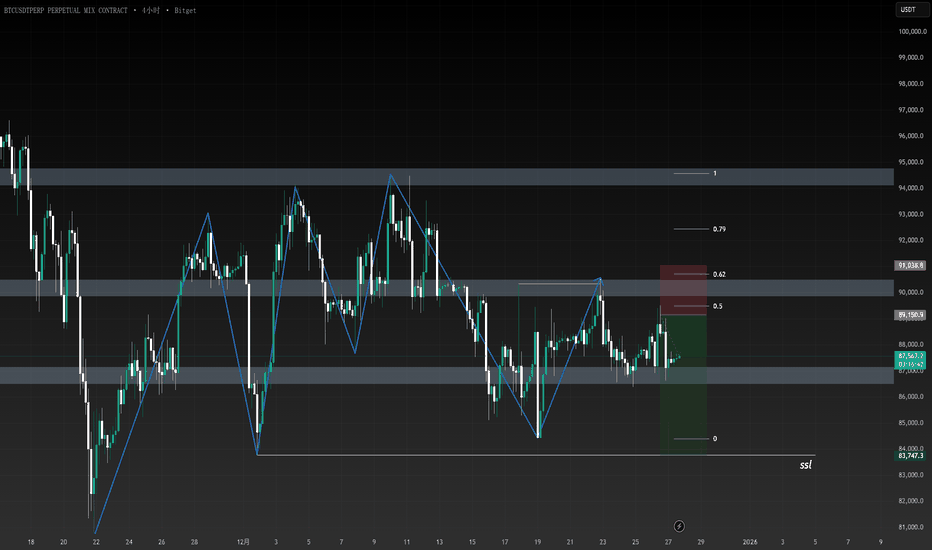Click date label 19 on time axis

click(537, 542)
